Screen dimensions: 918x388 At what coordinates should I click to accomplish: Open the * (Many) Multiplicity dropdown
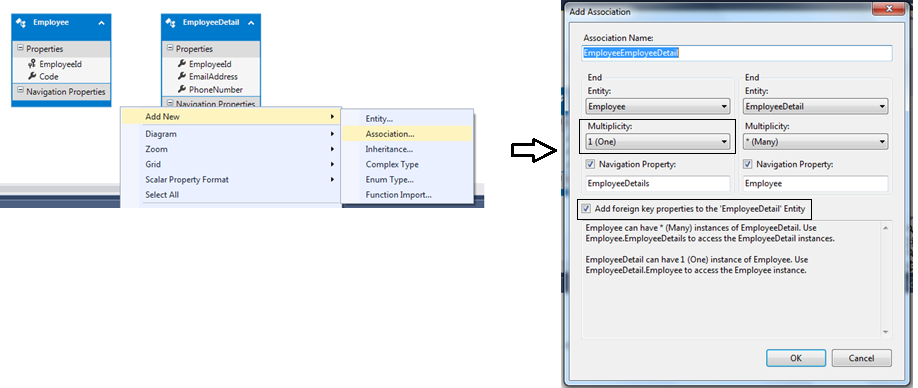click(x=816, y=142)
